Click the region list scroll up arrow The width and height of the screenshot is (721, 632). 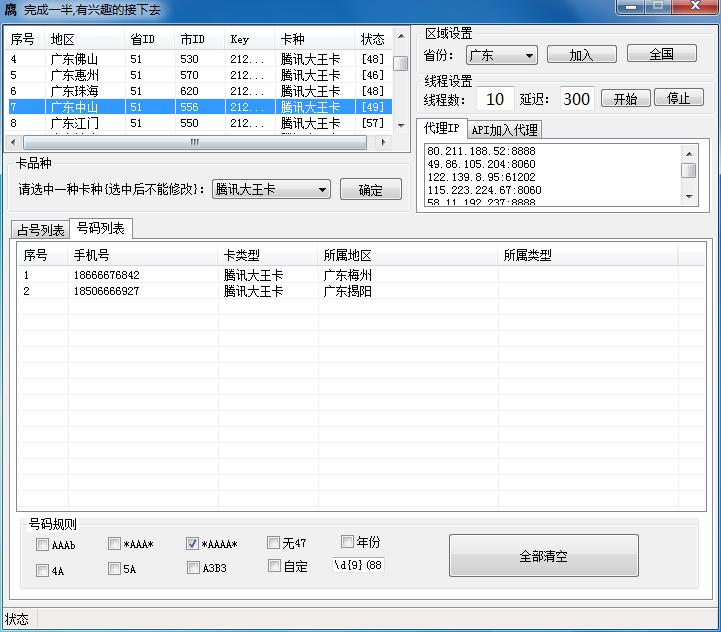(401, 36)
